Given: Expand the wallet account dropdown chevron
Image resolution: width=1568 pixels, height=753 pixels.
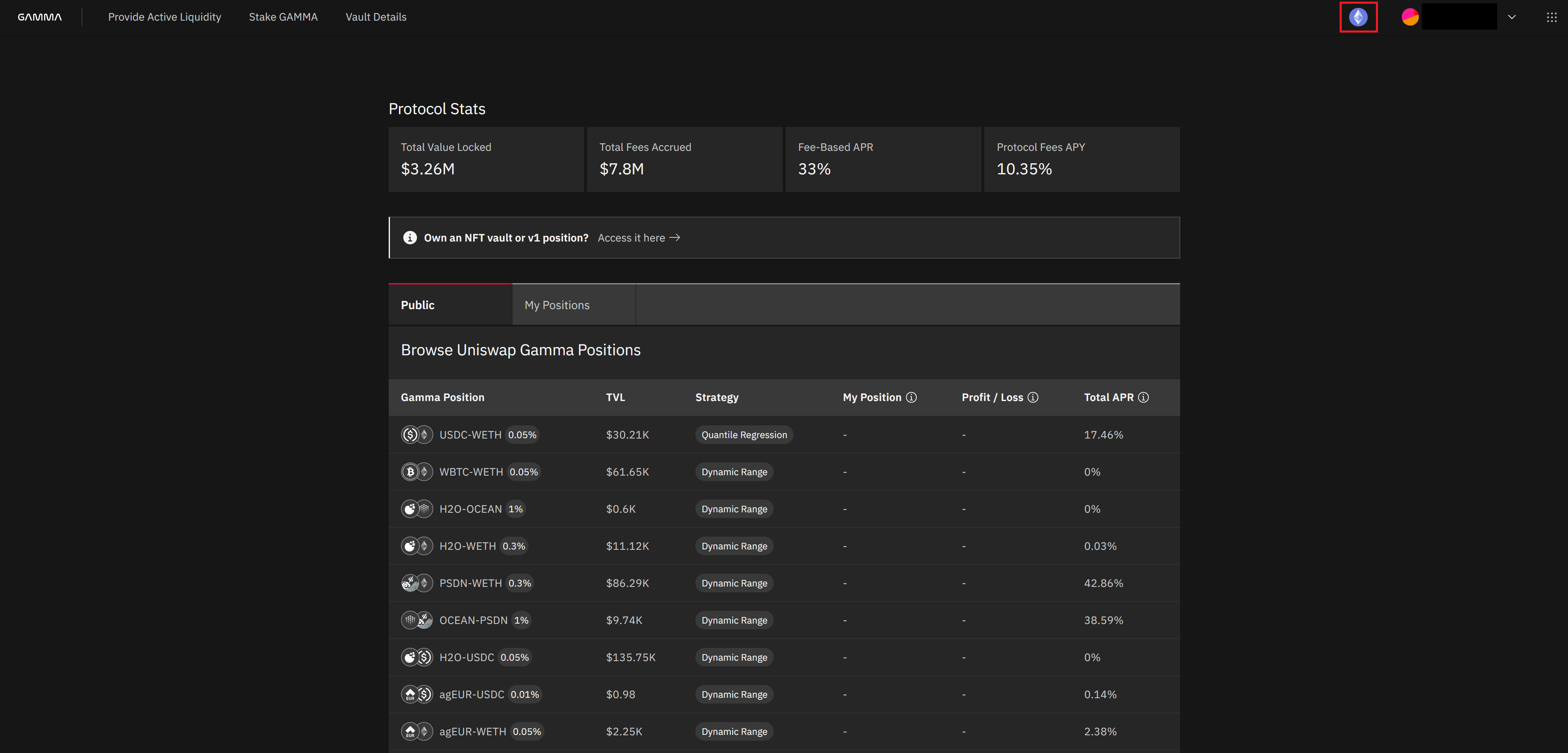Looking at the screenshot, I should (x=1512, y=17).
